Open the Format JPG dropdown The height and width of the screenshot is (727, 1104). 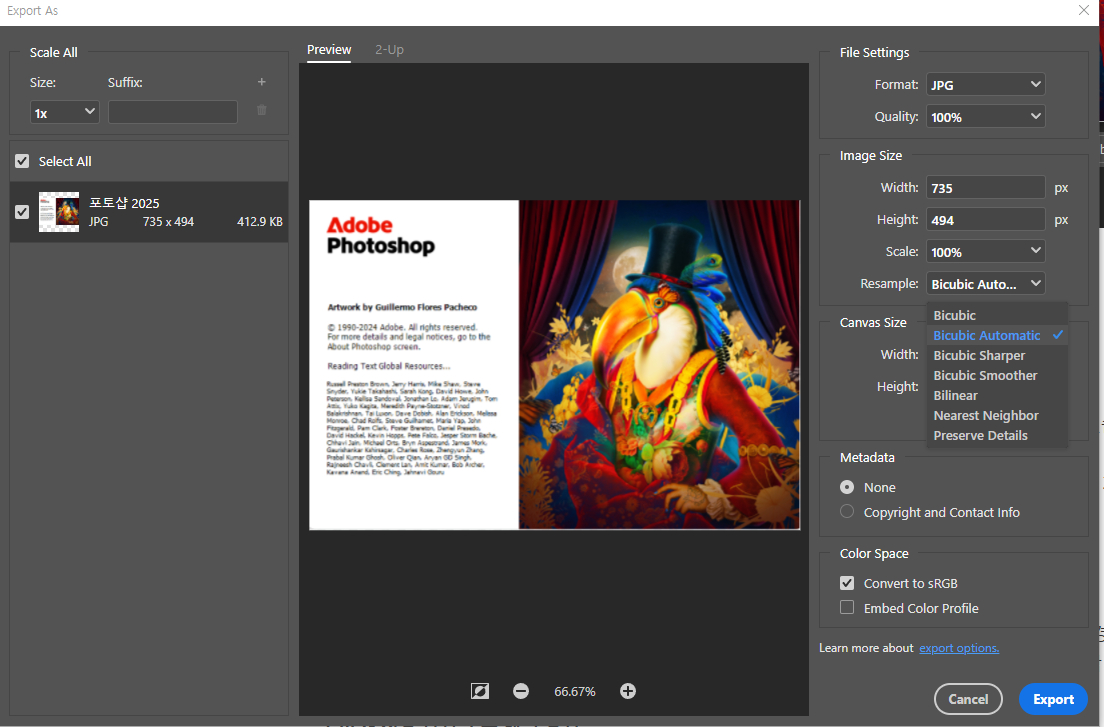coord(985,84)
